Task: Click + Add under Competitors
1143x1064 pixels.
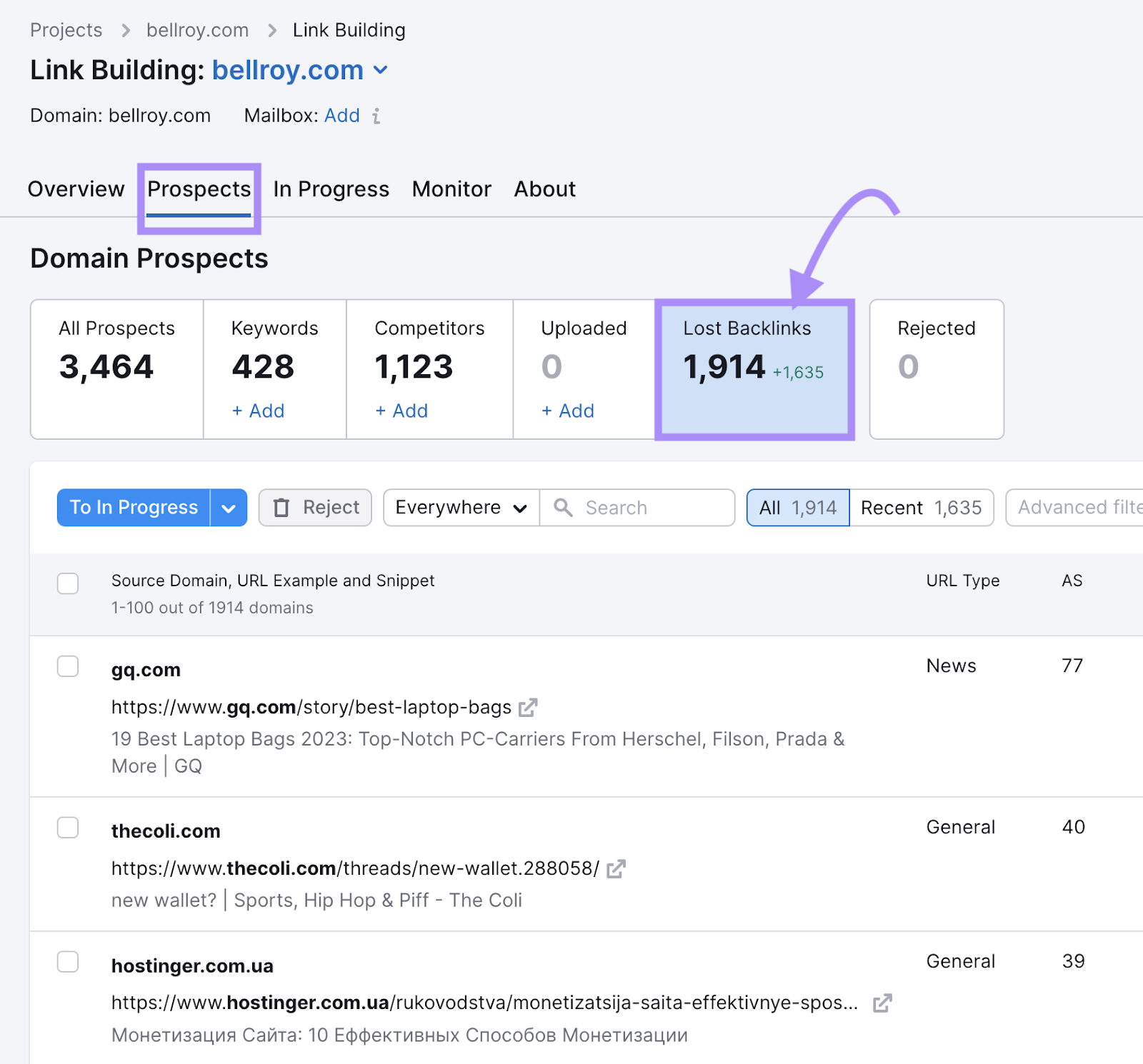Action: coord(401,411)
